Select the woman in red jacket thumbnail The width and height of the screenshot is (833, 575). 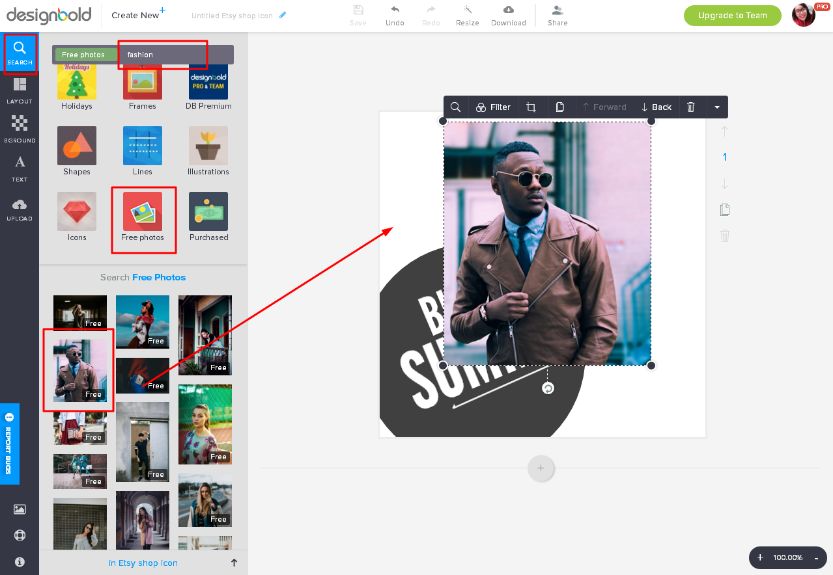coord(142,322)
